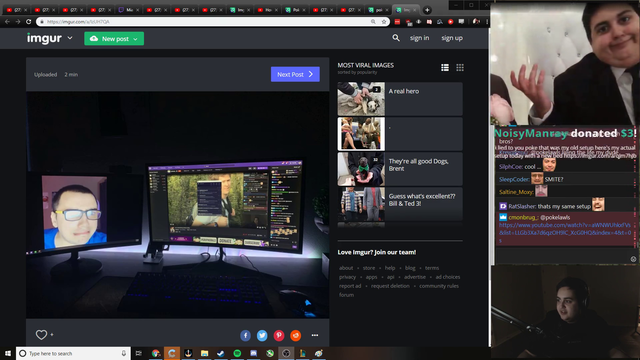640x360 pixels.
Task: Switch to the first YouTube tab
Action: pyautogui.click(x=16, y=10)
